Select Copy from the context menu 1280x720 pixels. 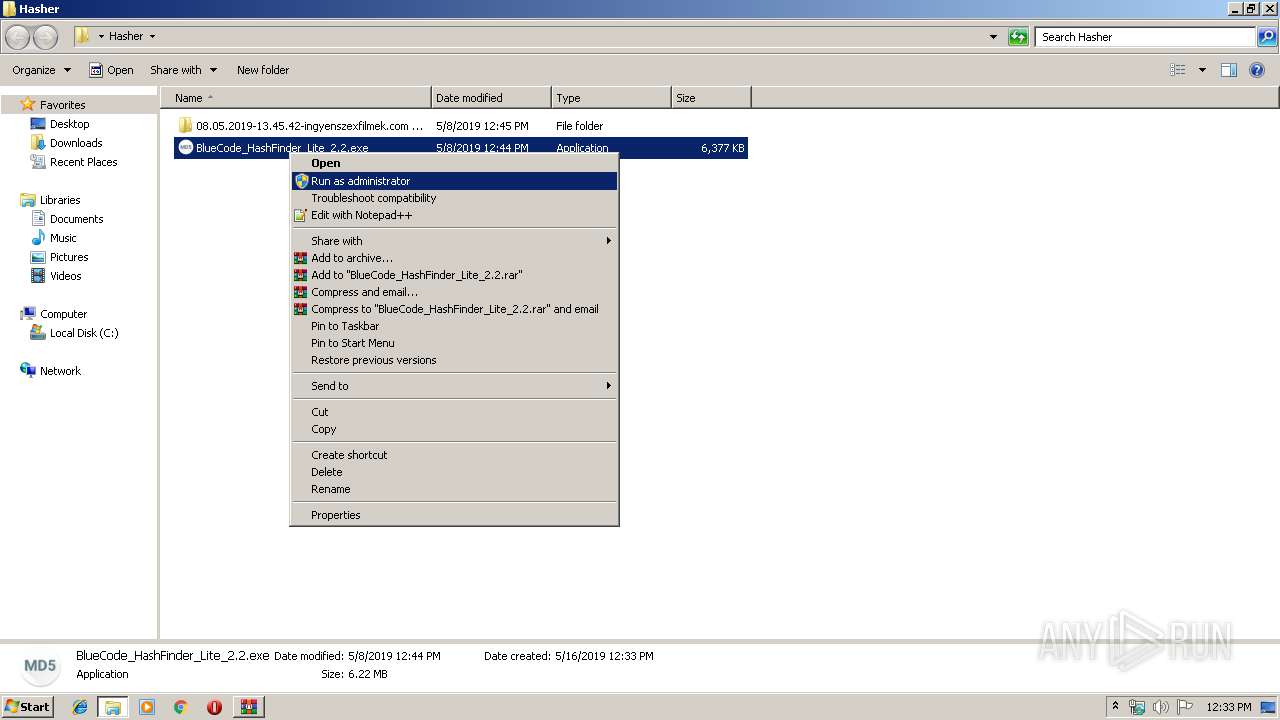[x=454, y=429]
